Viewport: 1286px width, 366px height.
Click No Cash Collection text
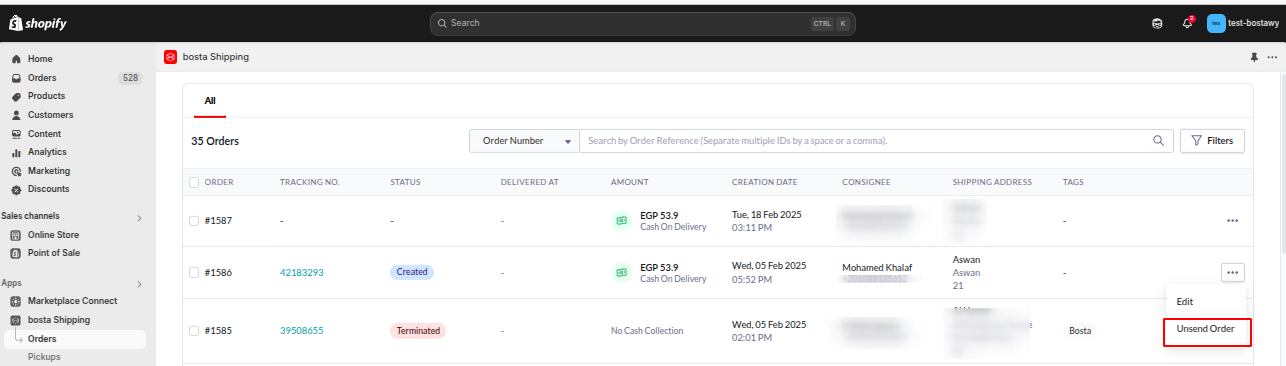[x=647, y=330]
